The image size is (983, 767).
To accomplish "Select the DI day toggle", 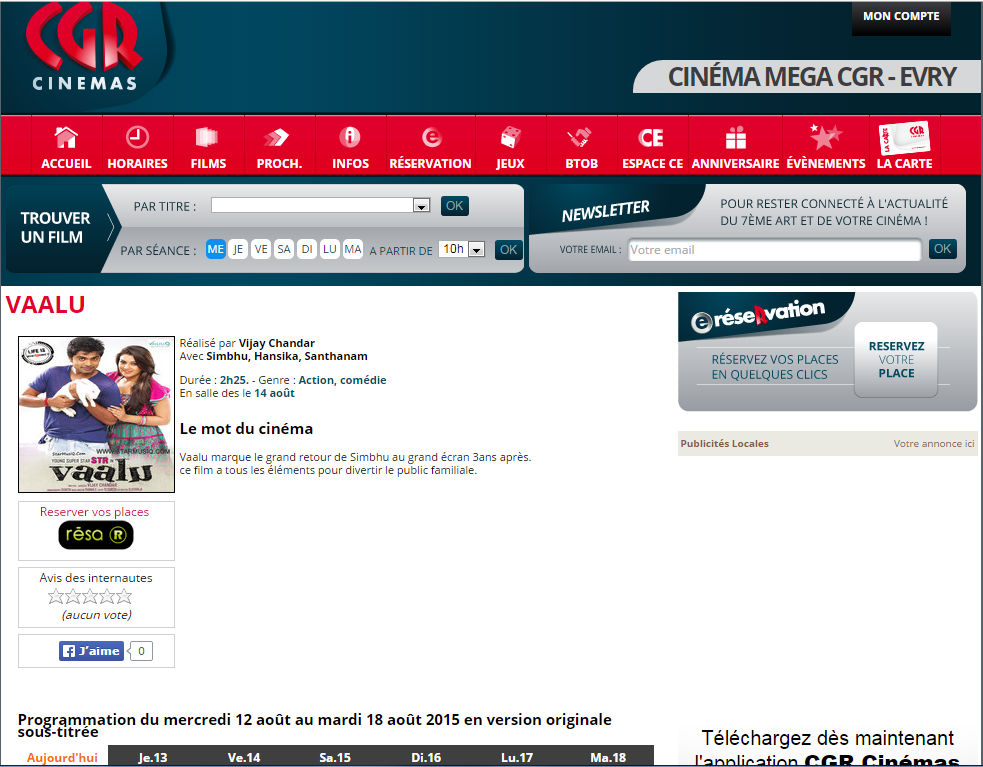I will pyautogui.click(x=307, y=249).
